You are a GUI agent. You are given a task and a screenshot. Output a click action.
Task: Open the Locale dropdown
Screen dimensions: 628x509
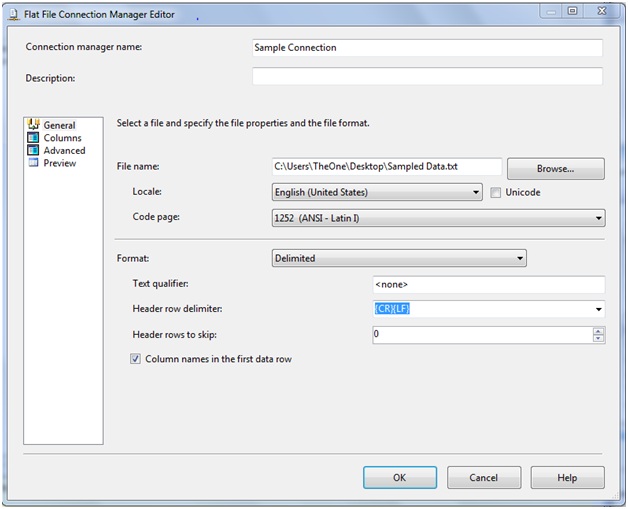(476, 192)
